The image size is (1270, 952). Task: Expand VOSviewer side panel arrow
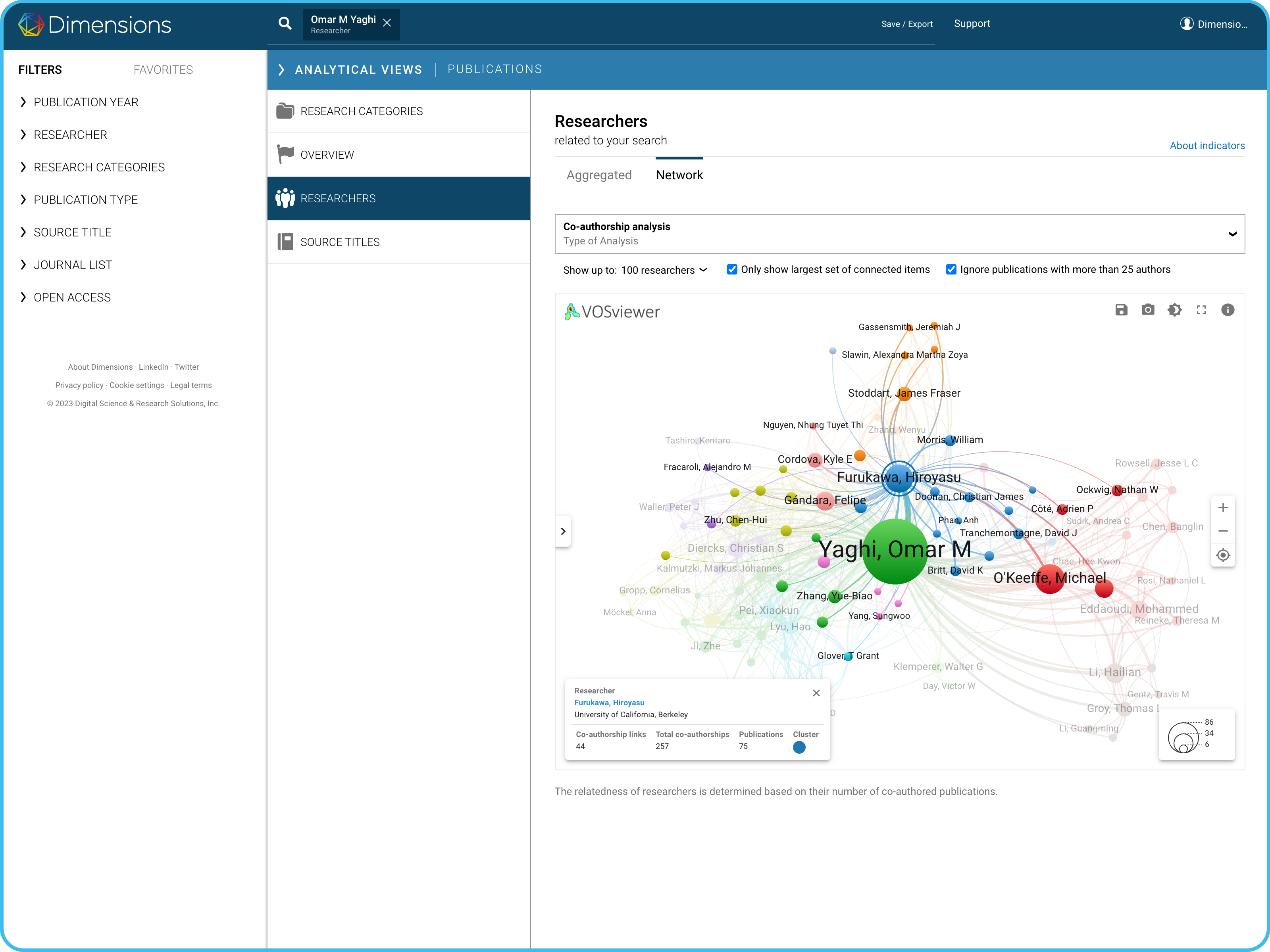click(x=563, y=532)
